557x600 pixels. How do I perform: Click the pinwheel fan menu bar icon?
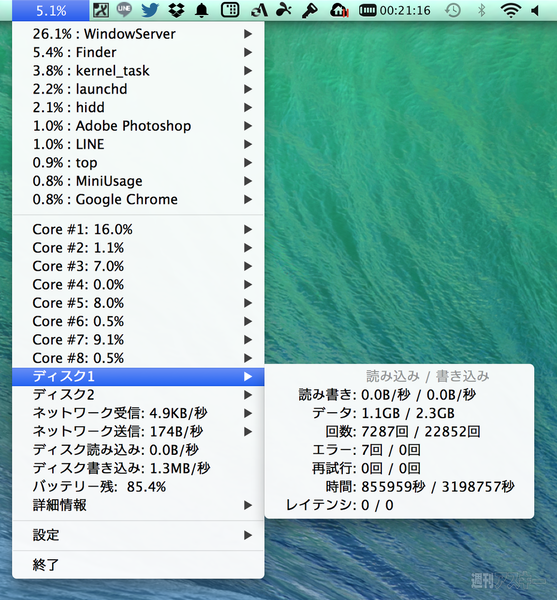tap(284, 10)
